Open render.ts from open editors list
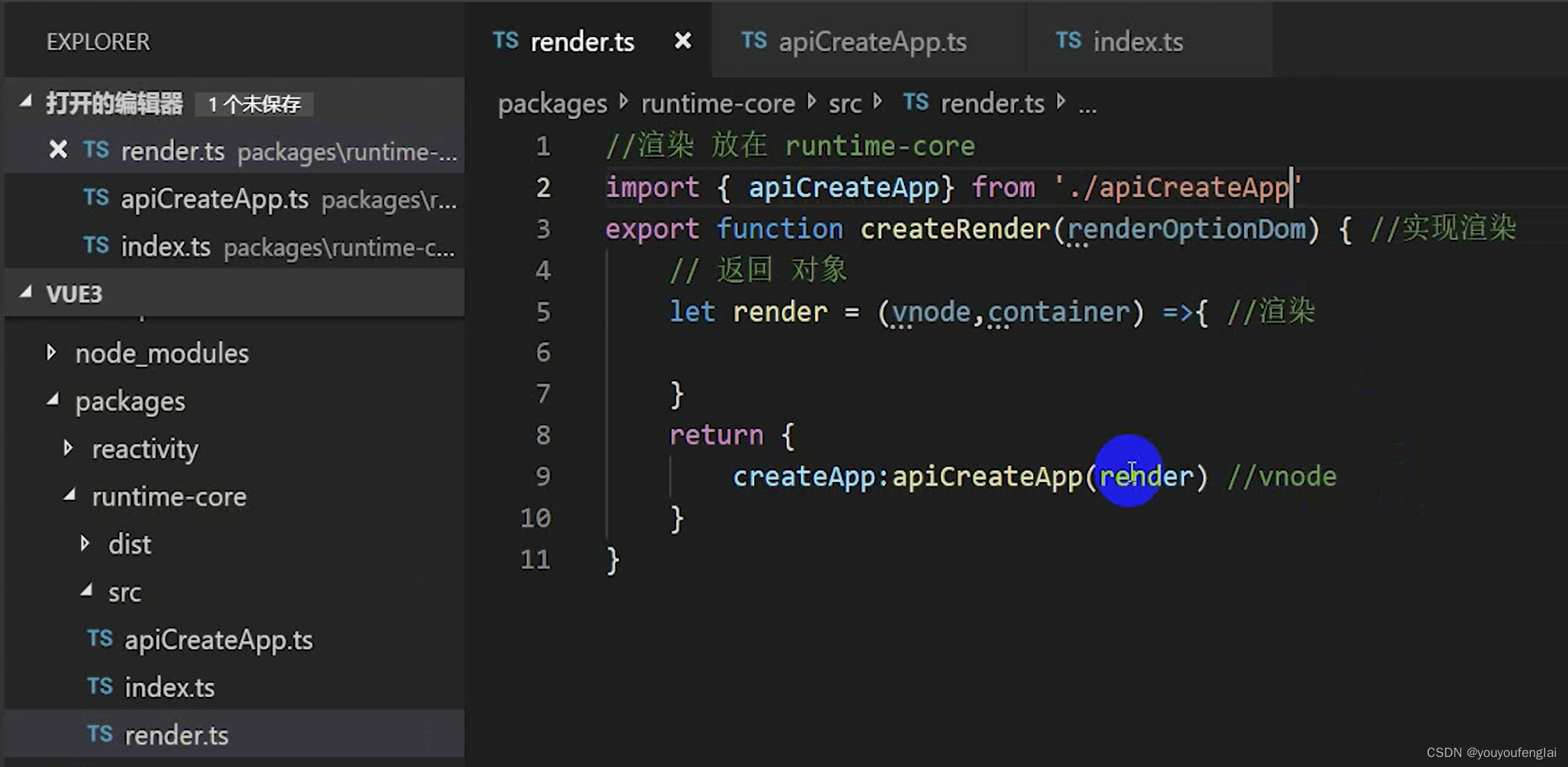This screenshot has width=1568, height=767. [x=235, y=150]
